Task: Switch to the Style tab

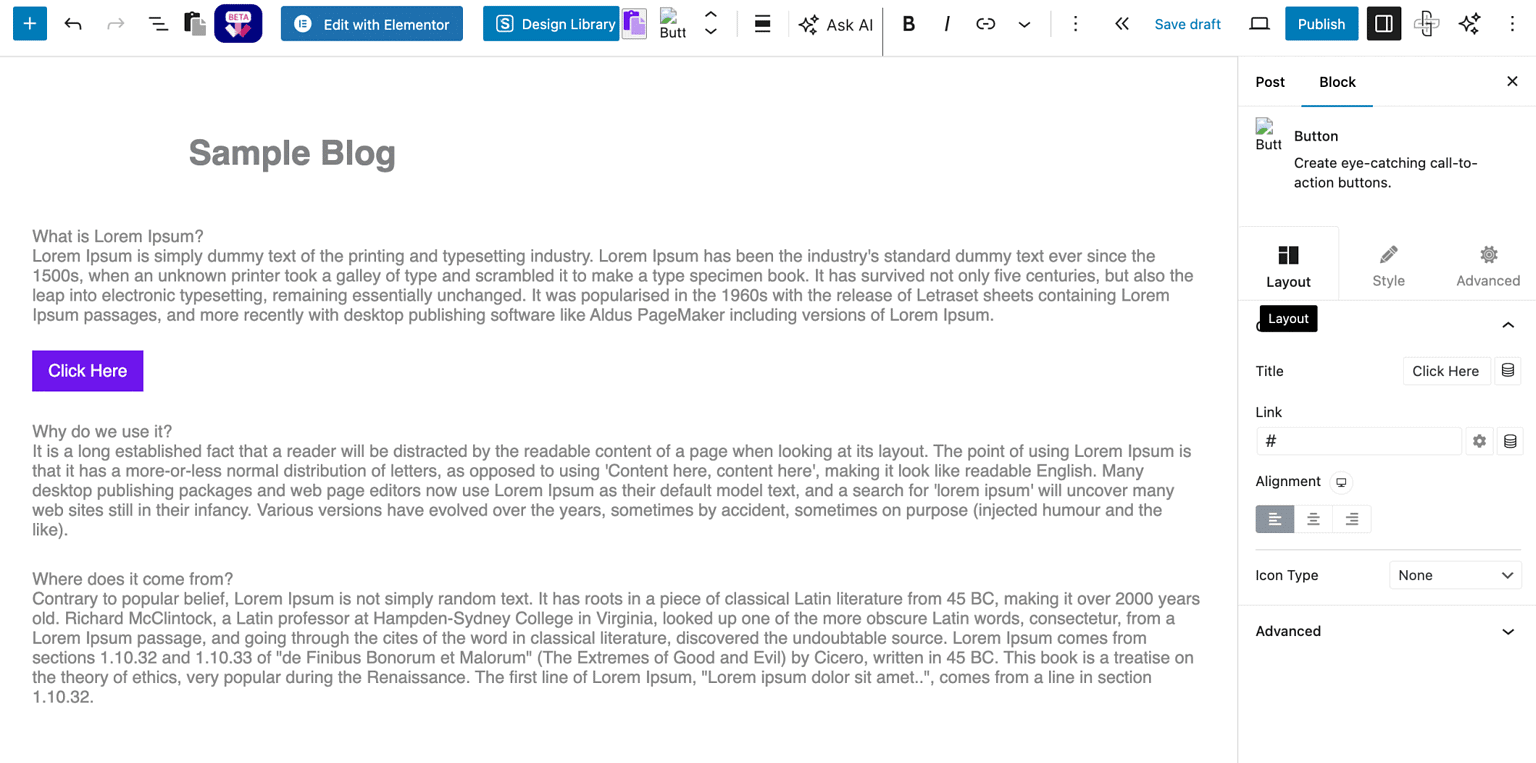Action: (1388, 263)
